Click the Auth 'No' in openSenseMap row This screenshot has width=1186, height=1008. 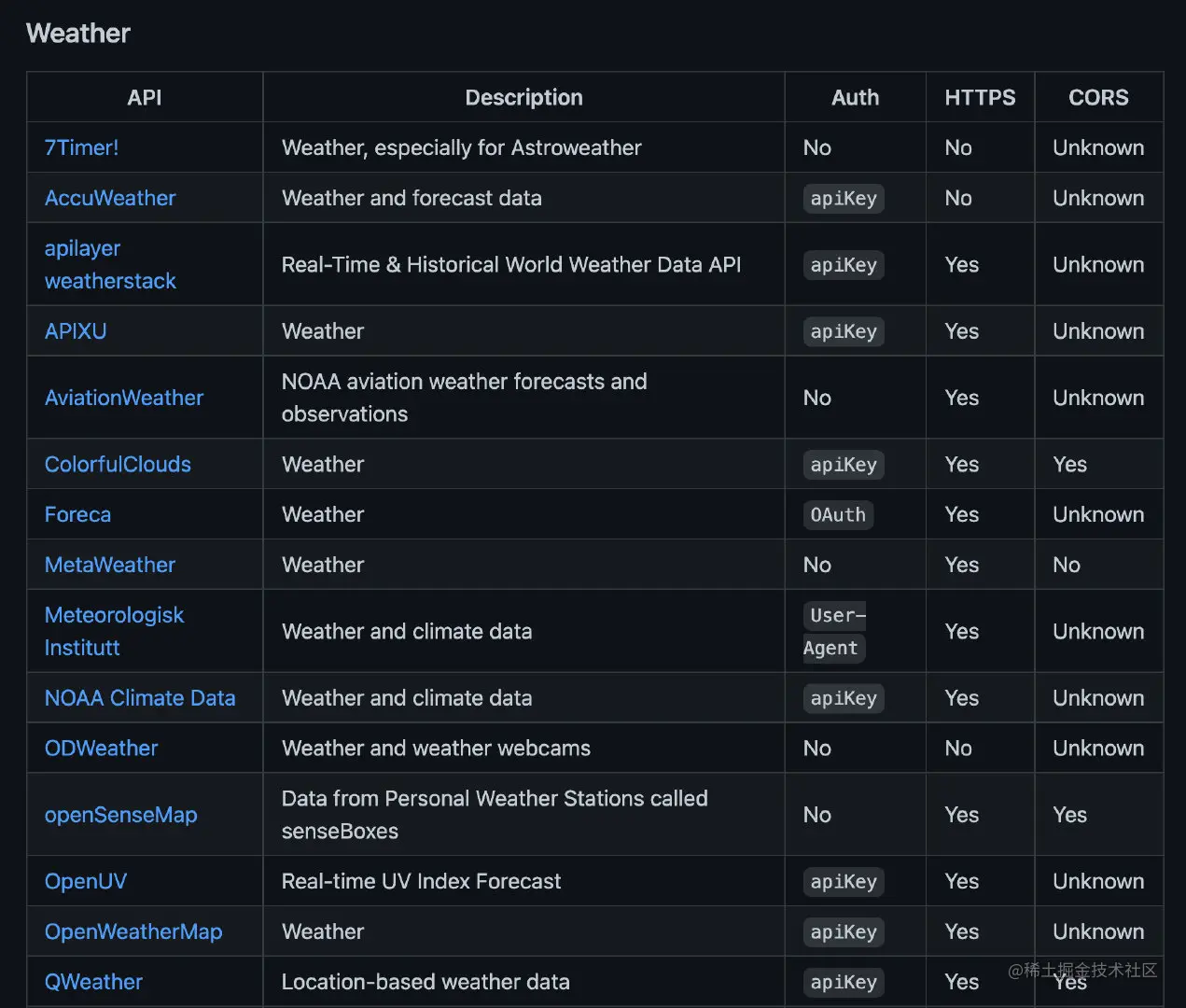pos(816,815)
